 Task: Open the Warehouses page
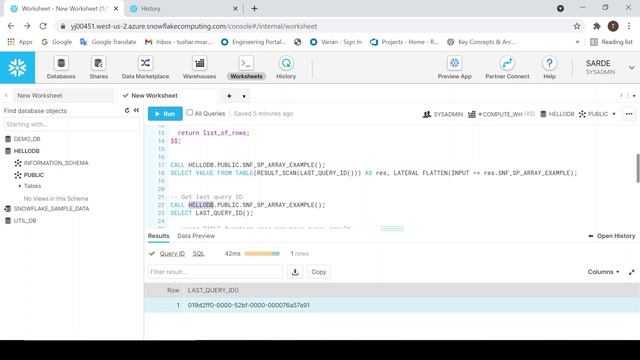(x=199, y=68)
